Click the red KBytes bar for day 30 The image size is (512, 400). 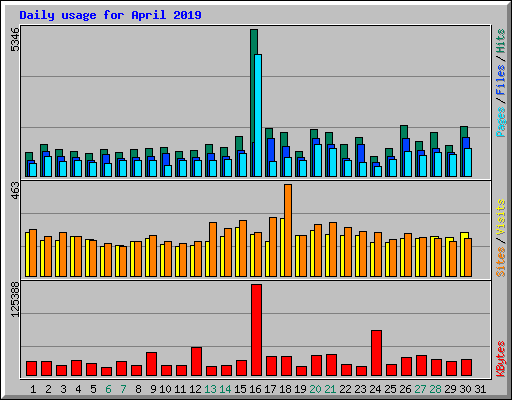466,368
